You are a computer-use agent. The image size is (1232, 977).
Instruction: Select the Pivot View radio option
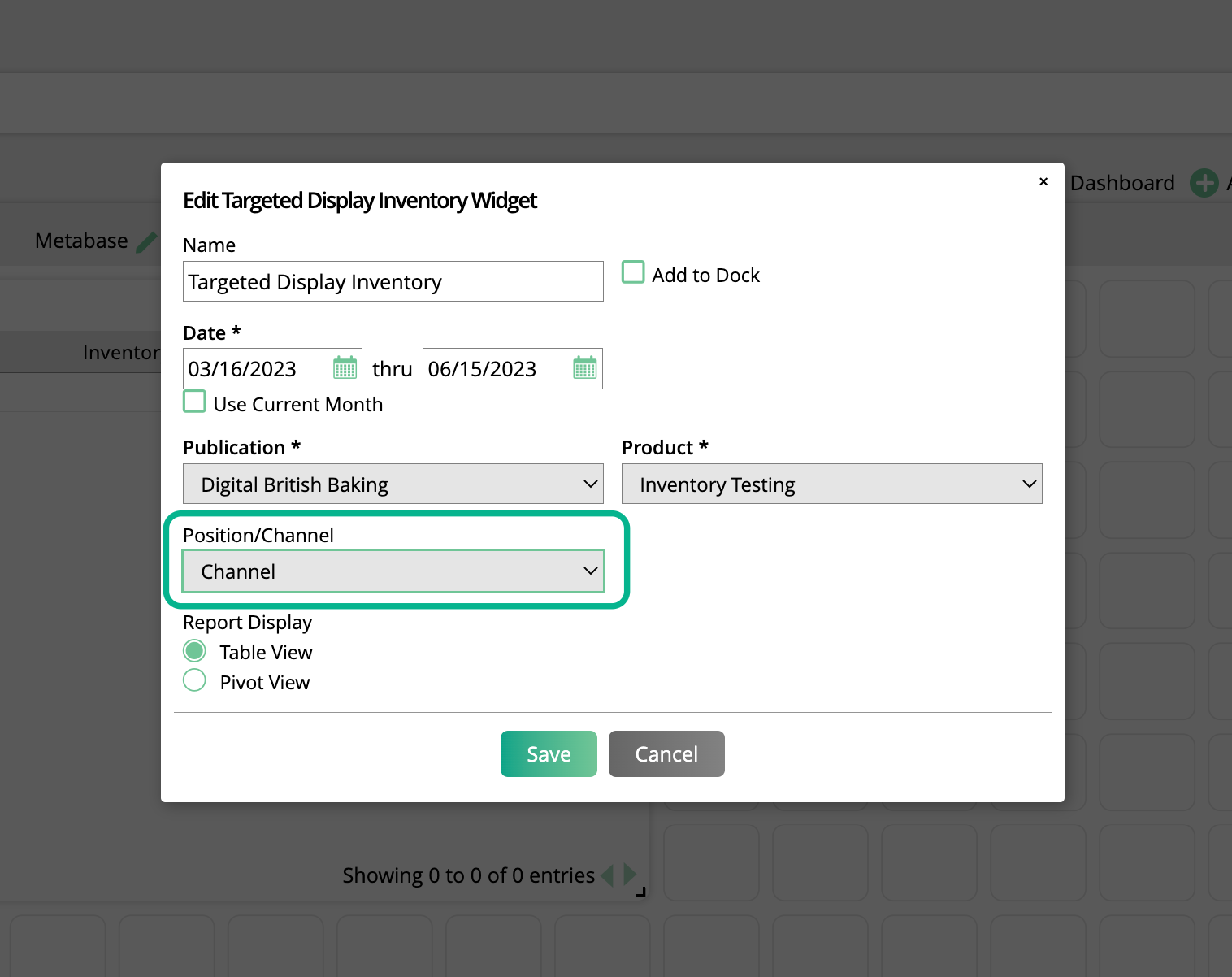(x=194, y=680)
